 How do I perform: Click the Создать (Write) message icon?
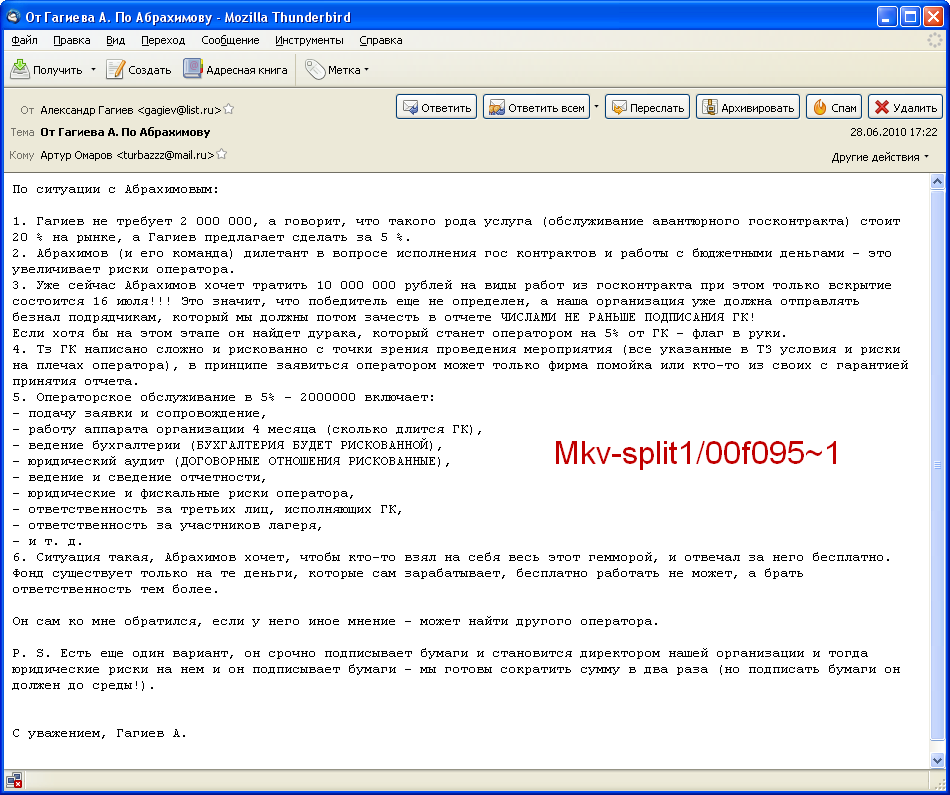point(116,69)
